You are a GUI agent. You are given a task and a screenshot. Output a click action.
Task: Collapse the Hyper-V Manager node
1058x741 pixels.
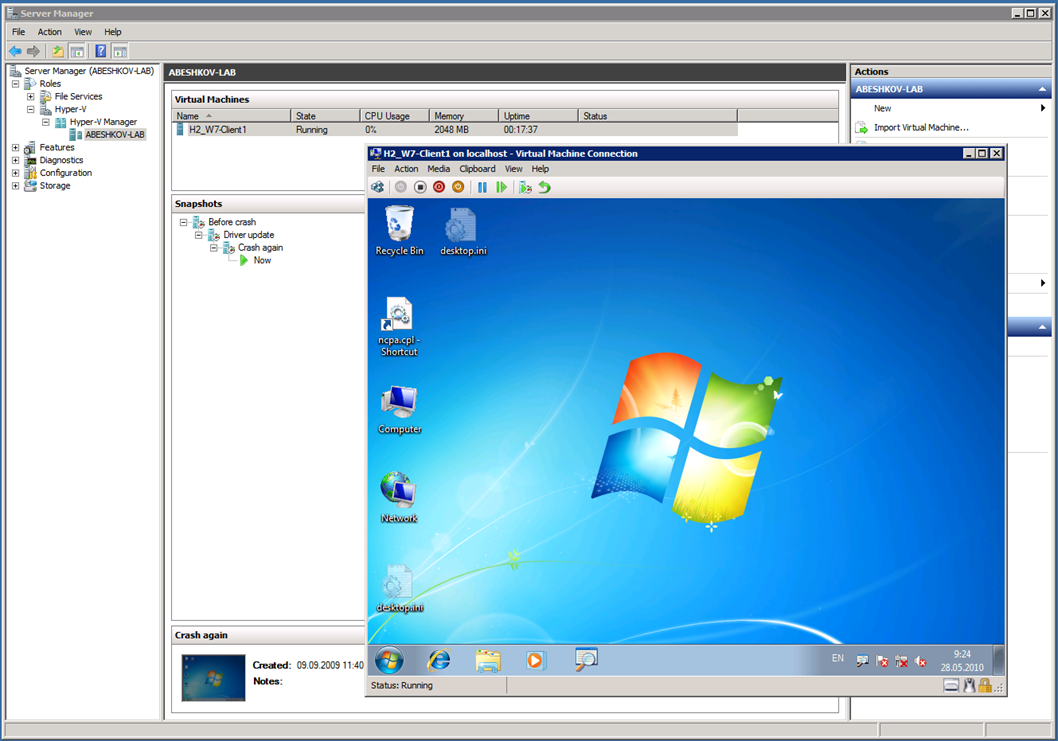(46, 122)
